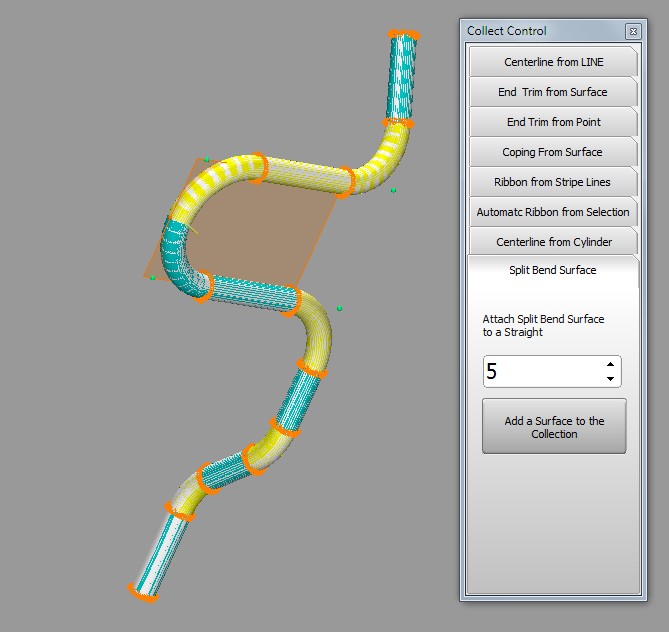Click the orange ring at tube's top end

tap(404, 35)
